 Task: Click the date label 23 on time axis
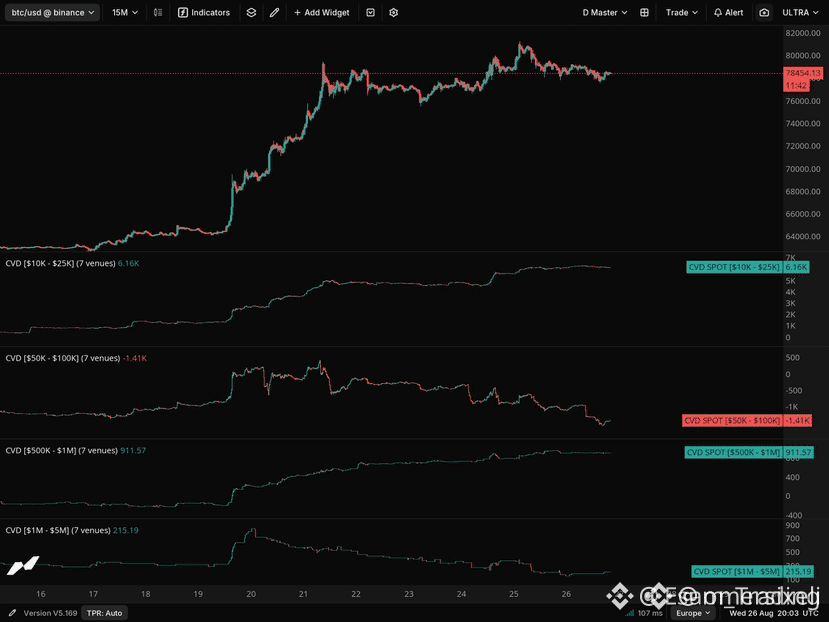[409, 594]
